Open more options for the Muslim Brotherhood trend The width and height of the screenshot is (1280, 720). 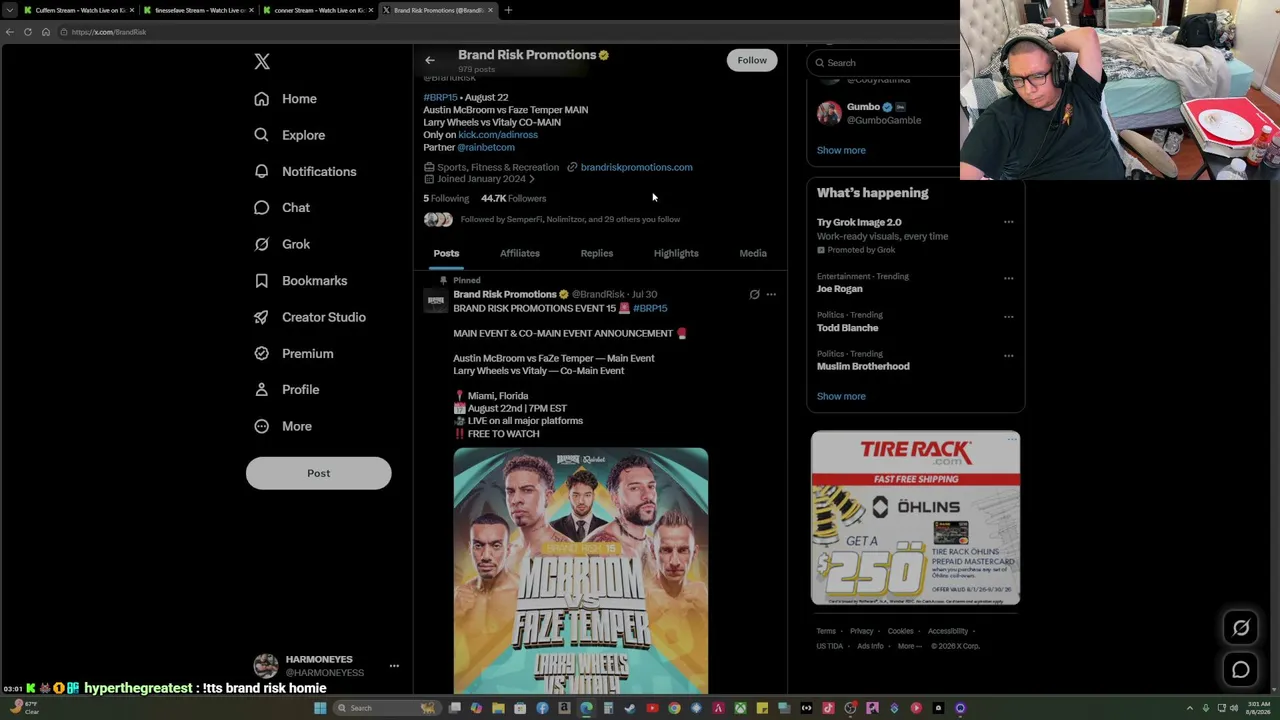coord(1008,356)
